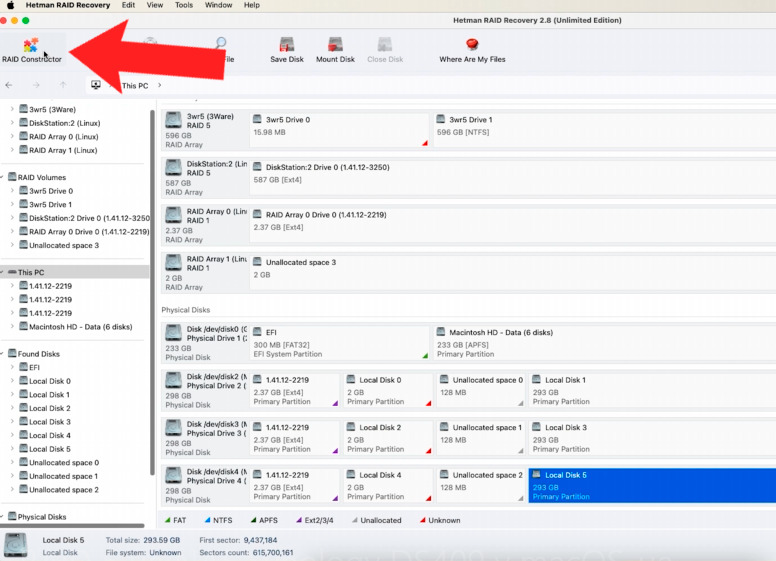
Task: Expand the Physical Disks tree section
Action: [2, 516]
